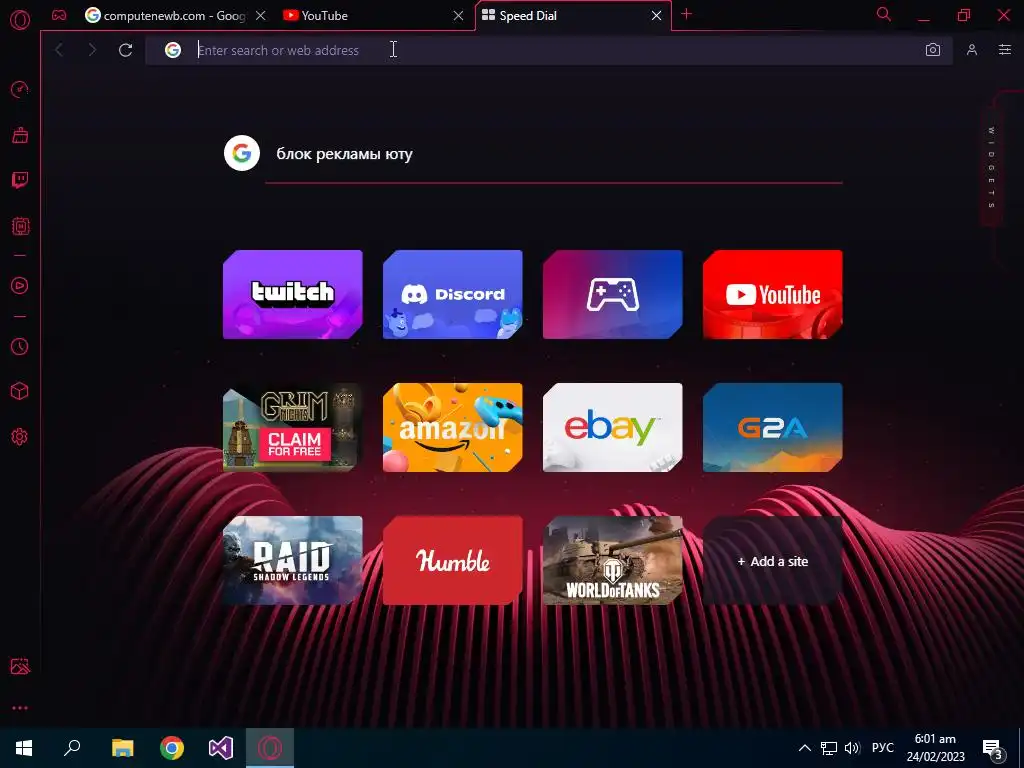Search in tabs magnifier icon
Viewport: 1024px width, 768px height.
(x=884, y=14)
